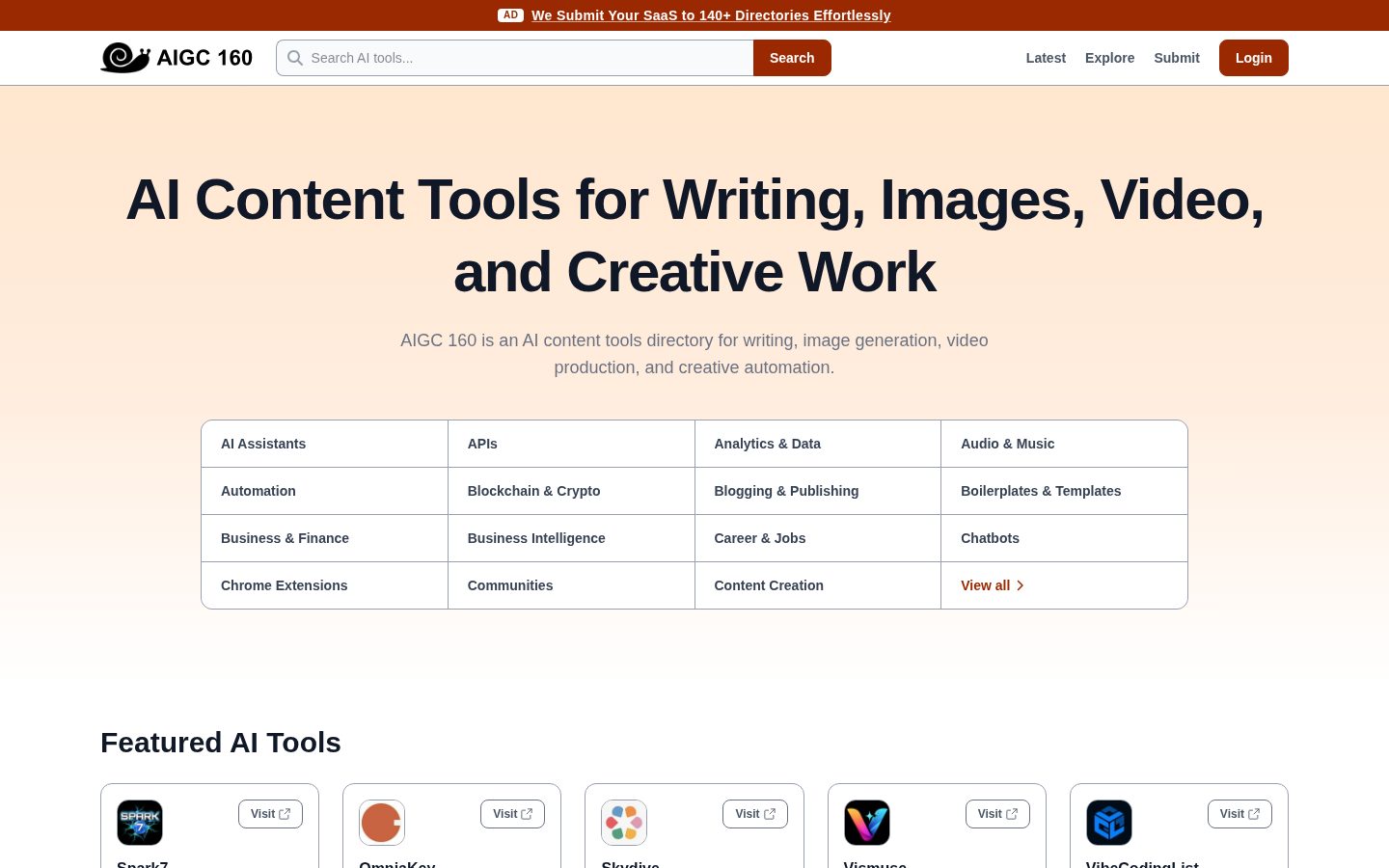Open the Blockchain & Crypto category
Viewport: 1389px width, 868px height.
(571, 491)
